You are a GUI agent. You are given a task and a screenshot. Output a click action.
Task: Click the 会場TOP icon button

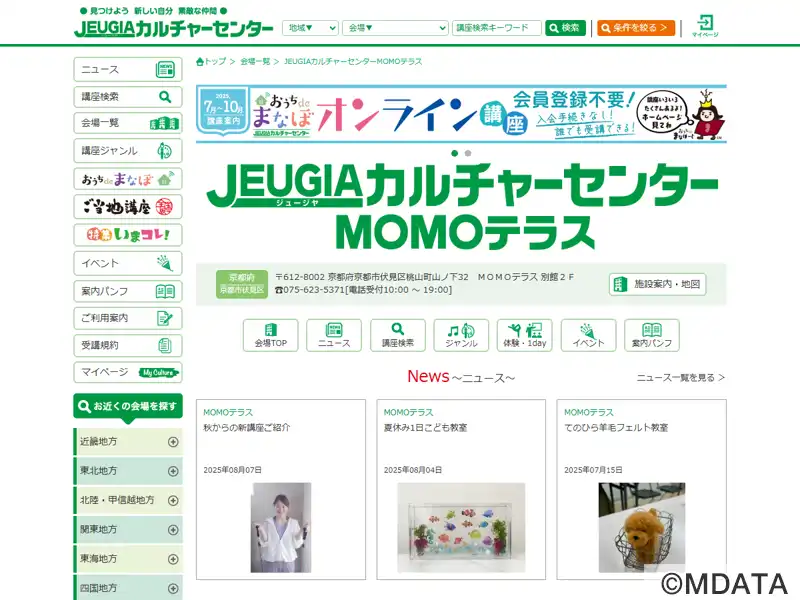270,335
